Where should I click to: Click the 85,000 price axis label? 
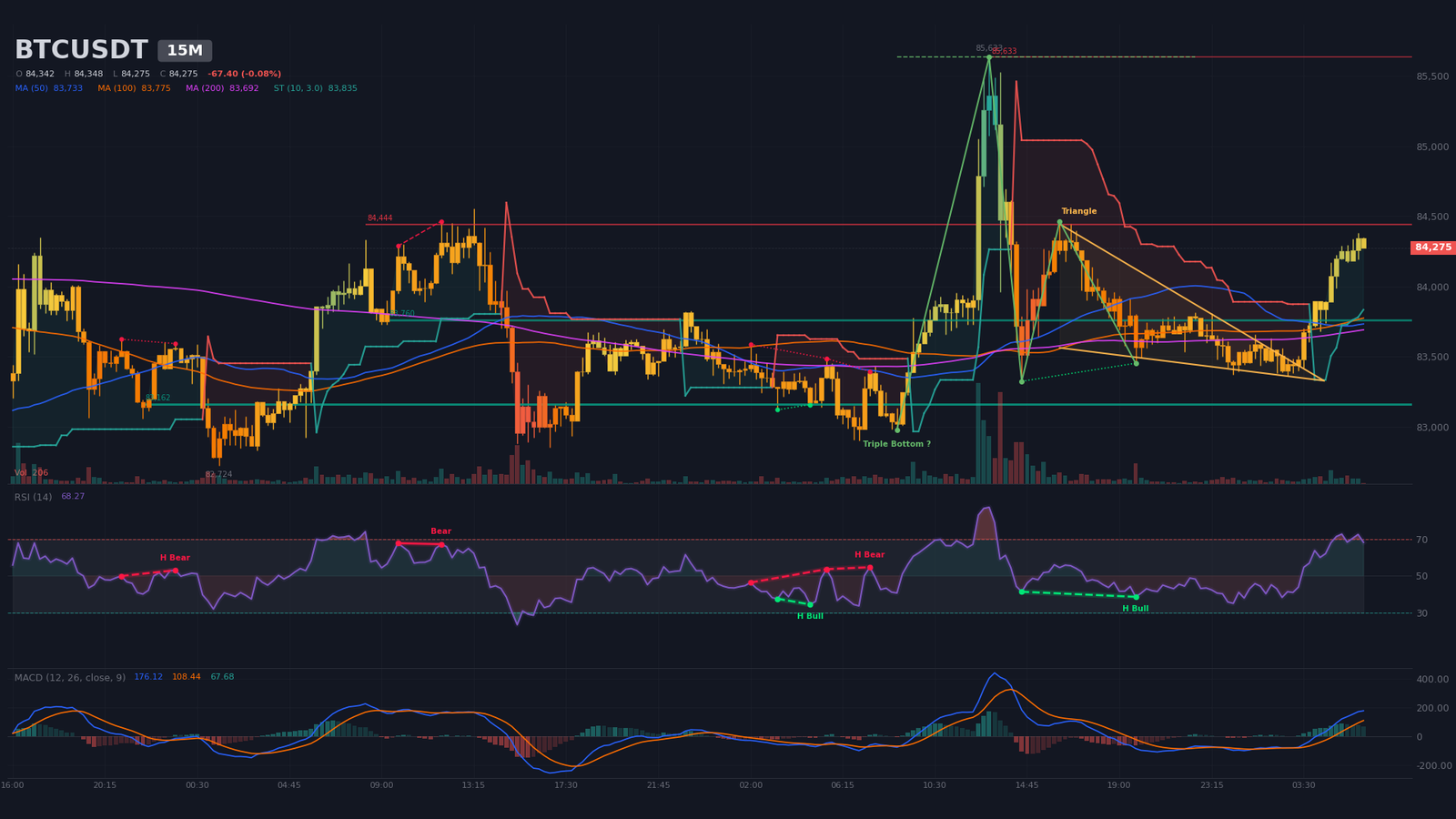click(1432, 147)
